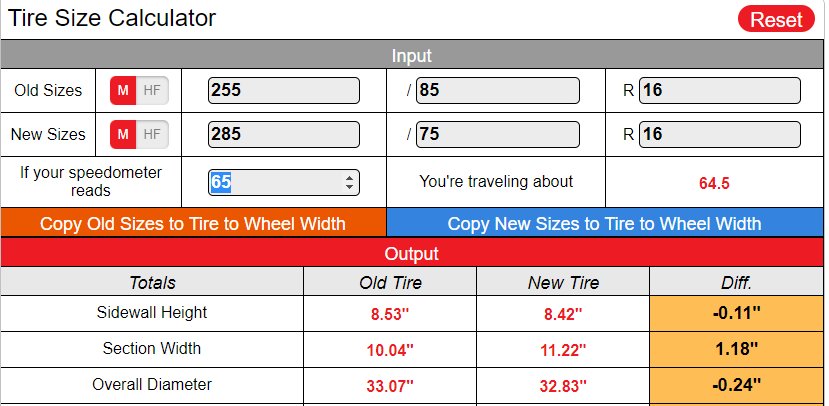Select M mode for Old Sizes
The height and width of the screenshot is (406, 829).
[123, 90]
